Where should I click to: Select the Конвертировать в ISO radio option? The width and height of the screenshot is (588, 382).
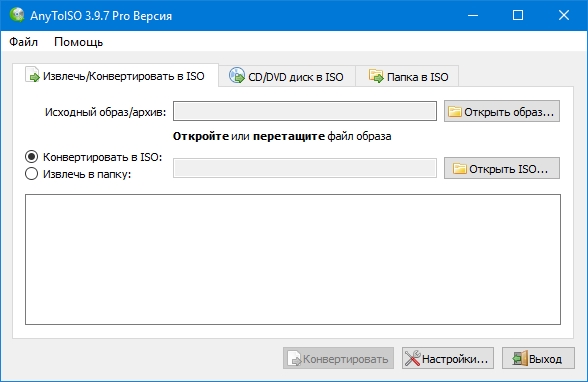click(32, 157)
